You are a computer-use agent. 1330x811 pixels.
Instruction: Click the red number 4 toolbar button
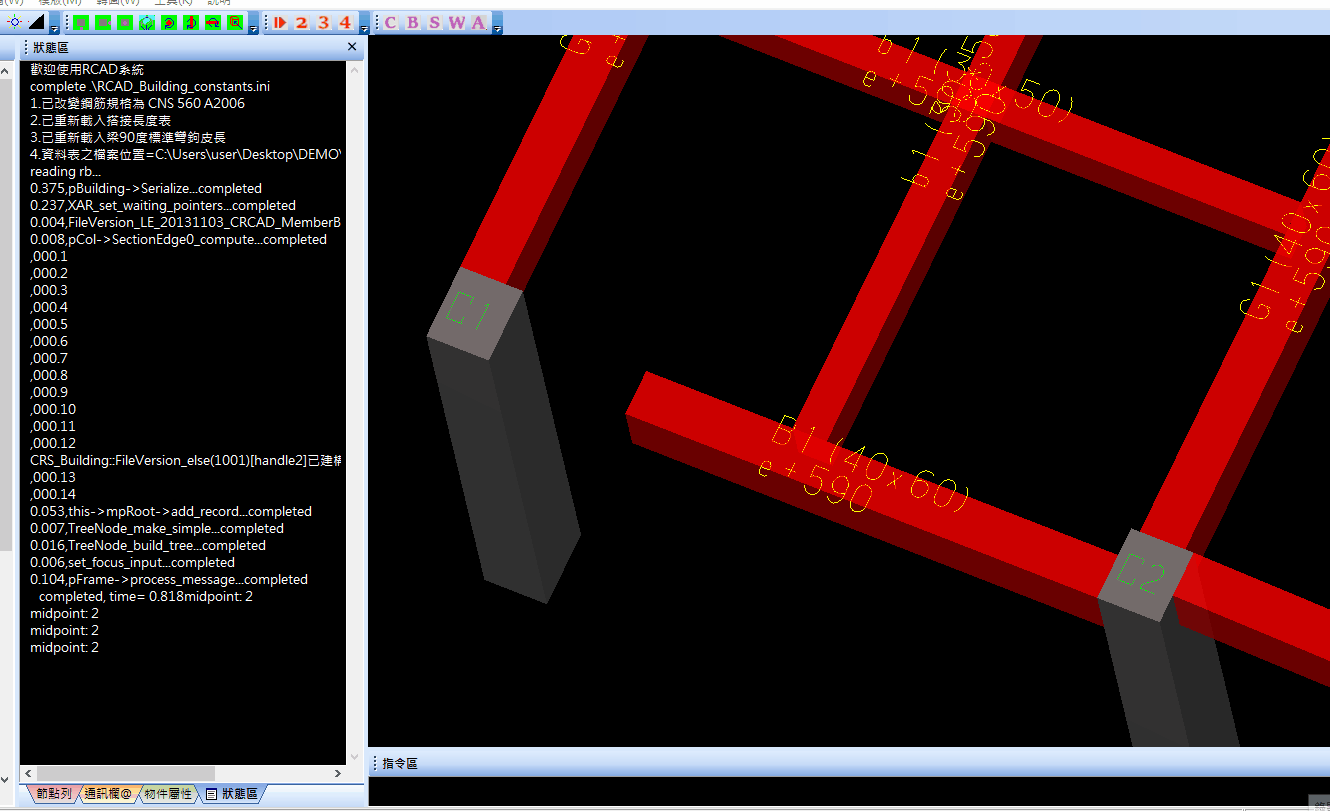pyautogui.click(x=345, y=22)
